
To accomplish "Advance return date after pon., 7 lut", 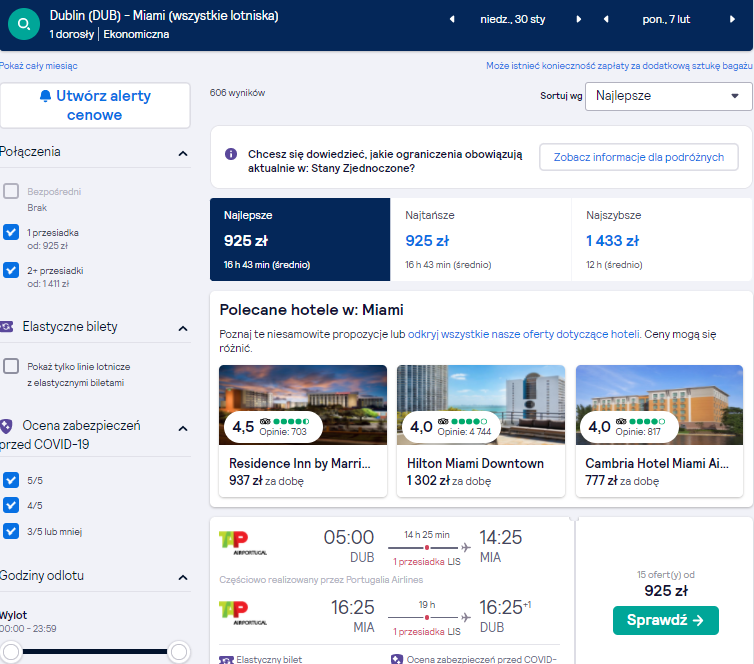I will 732,19.
